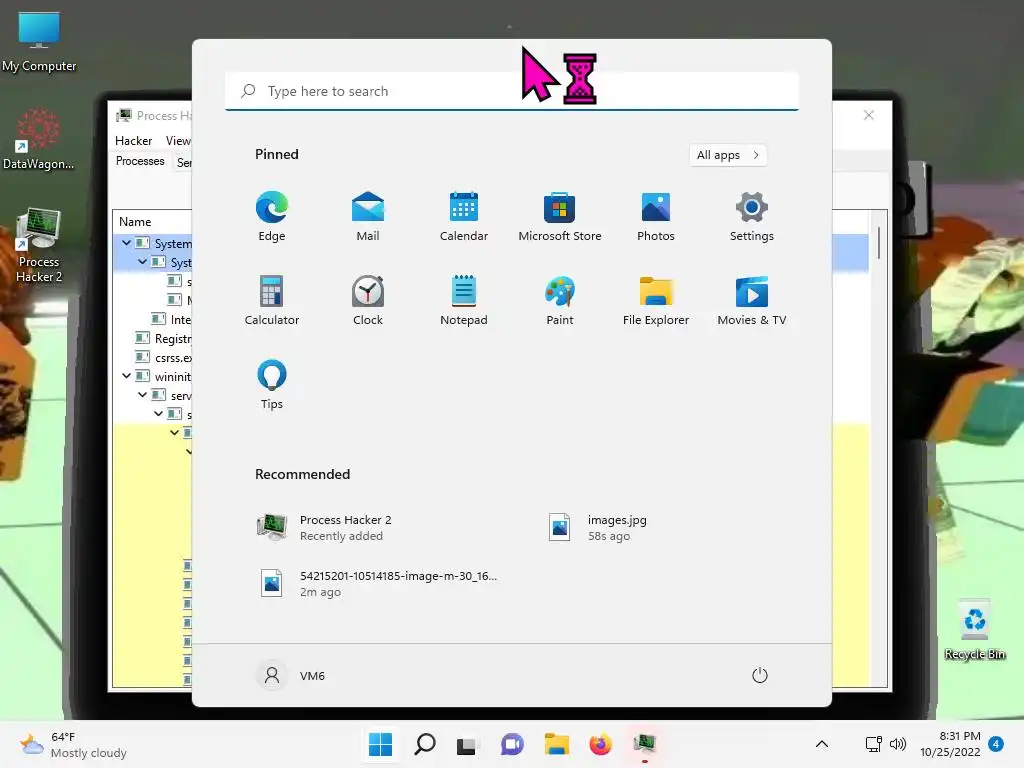The image size is (1024, 768).
Task: Collapse the top System row in Process Hacker
Action: 126,243
